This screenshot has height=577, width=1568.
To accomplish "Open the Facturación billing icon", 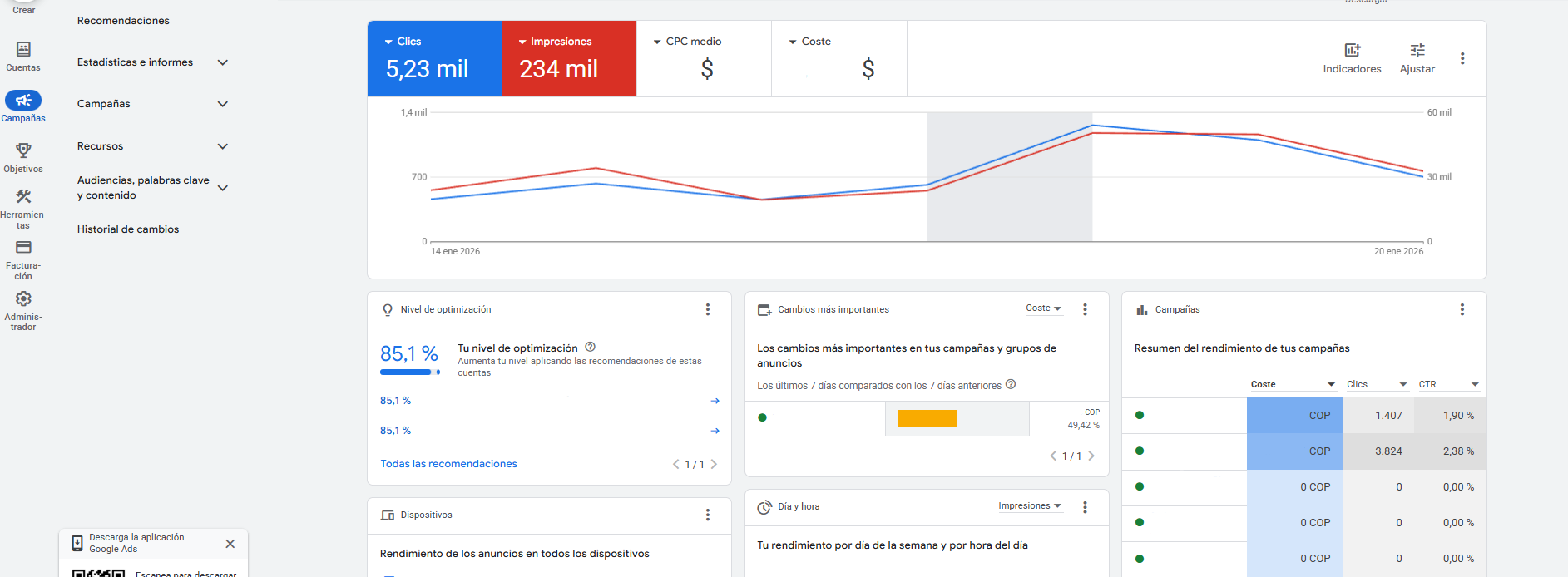I will point(23,248).
